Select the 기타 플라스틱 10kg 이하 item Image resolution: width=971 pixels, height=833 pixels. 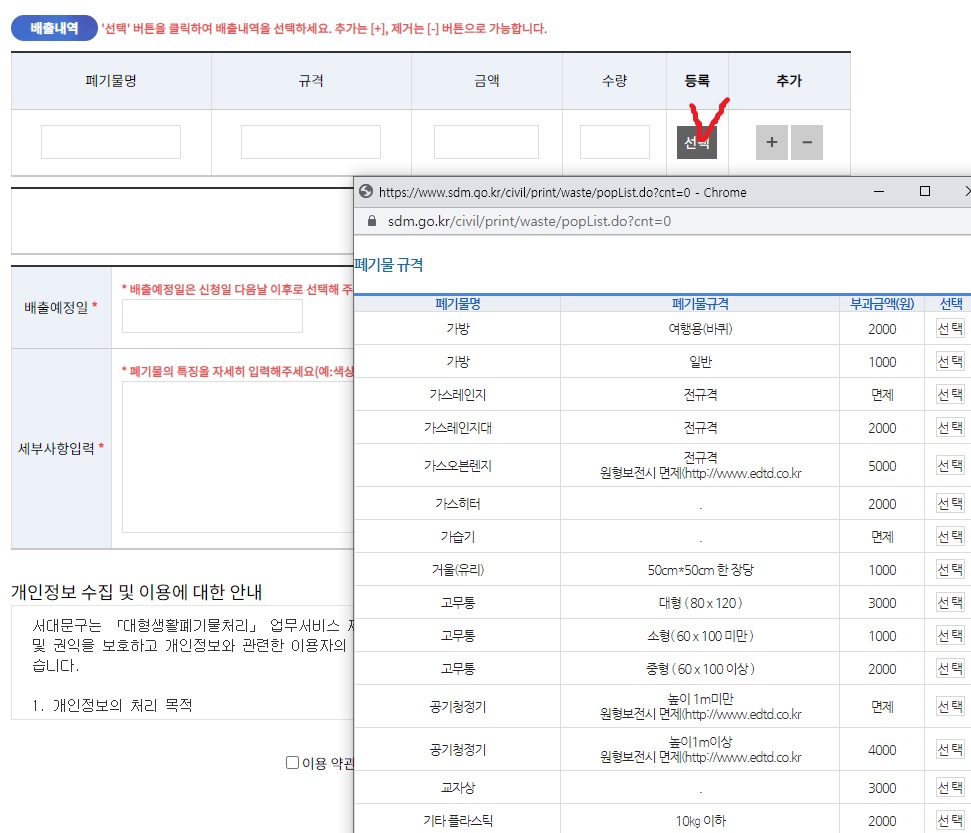pos(950,821)
